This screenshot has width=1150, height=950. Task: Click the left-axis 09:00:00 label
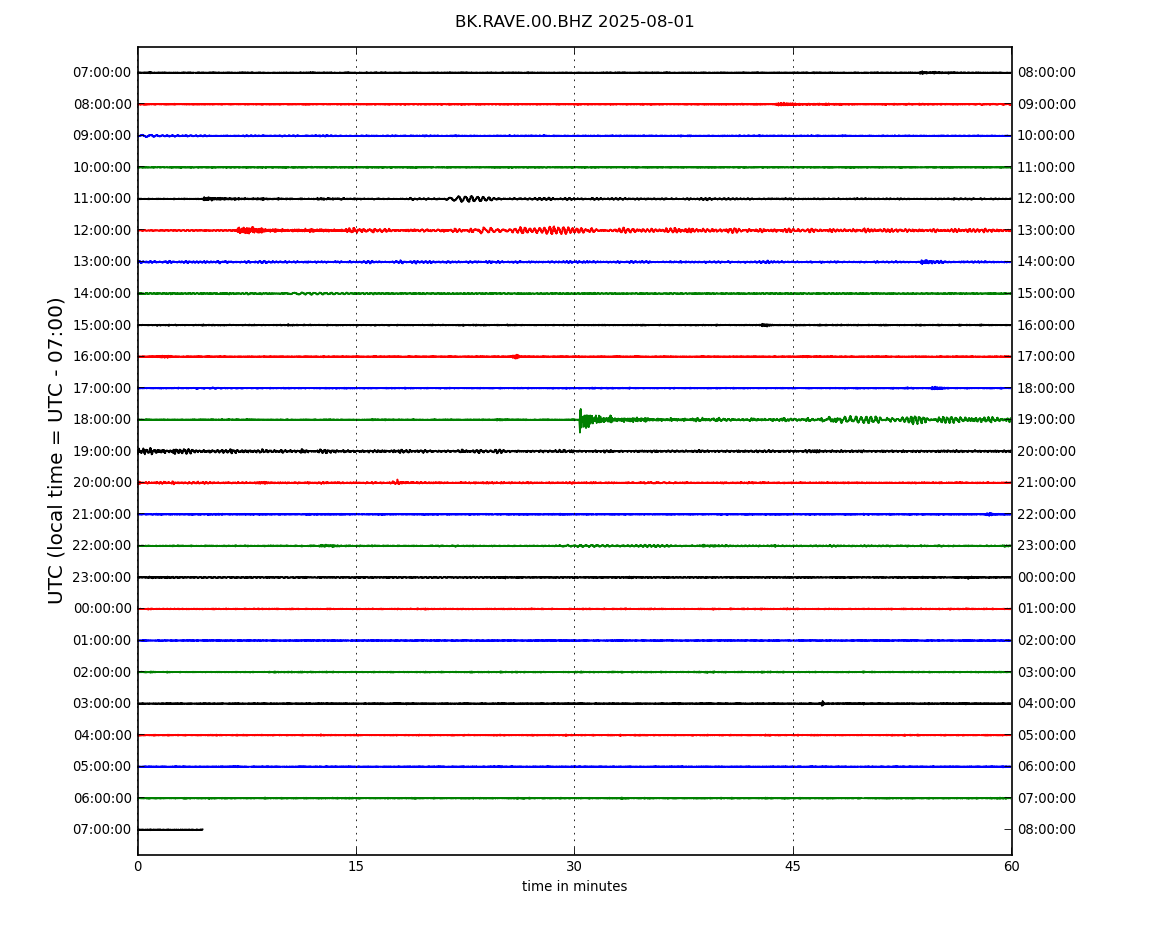pos(103,136)
